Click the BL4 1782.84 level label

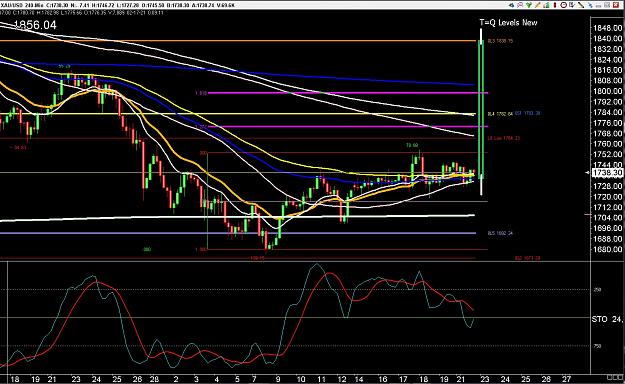click(x=500, y=114)
